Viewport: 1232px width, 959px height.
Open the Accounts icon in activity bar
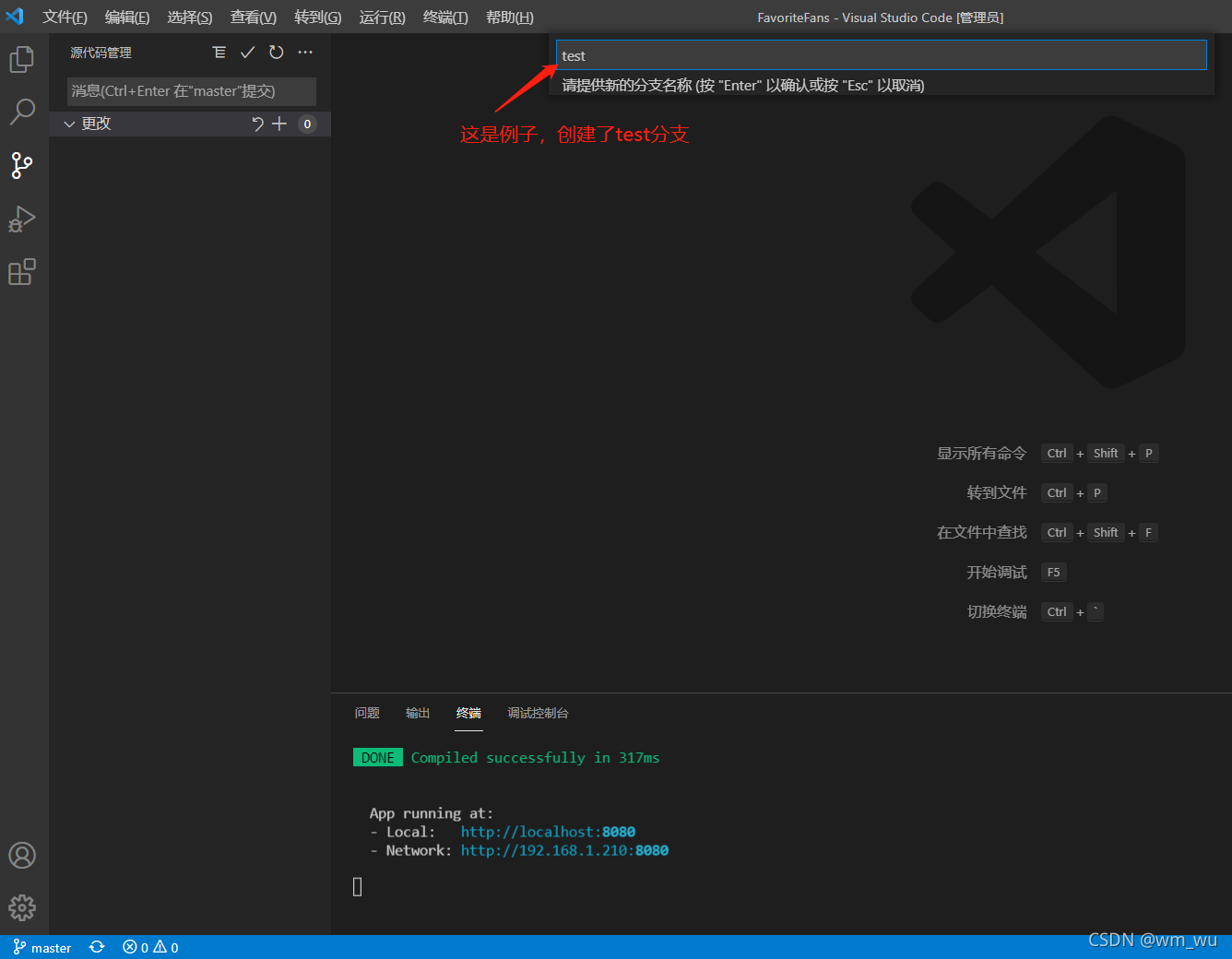click(x=22, y=856)
